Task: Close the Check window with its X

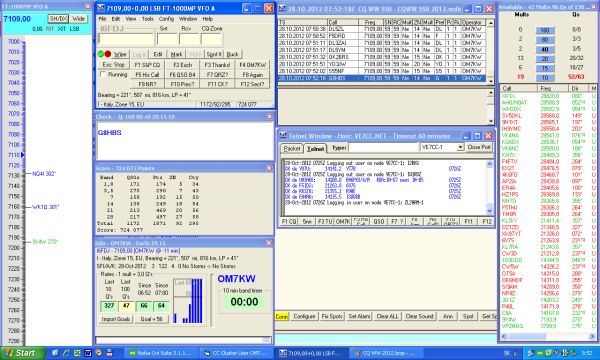Action: 269,116
